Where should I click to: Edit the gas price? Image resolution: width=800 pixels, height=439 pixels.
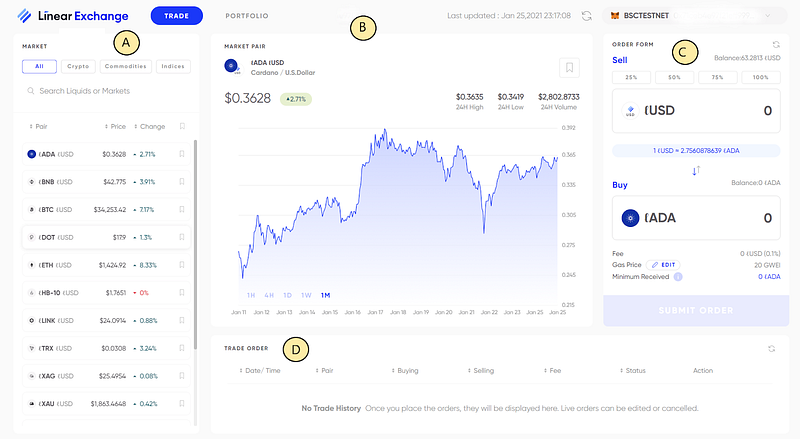(x=663, y=265)
